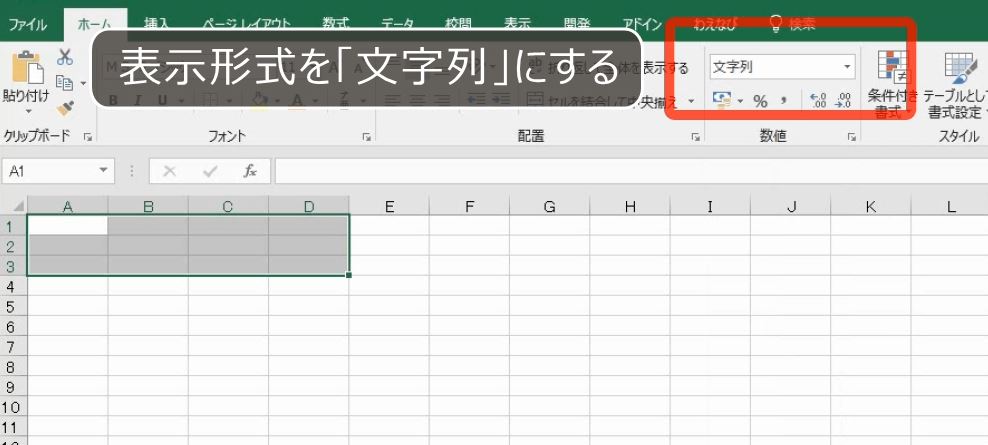Select row 1 header
Viewport: 988px width, 445px height.
pos(13,226)
